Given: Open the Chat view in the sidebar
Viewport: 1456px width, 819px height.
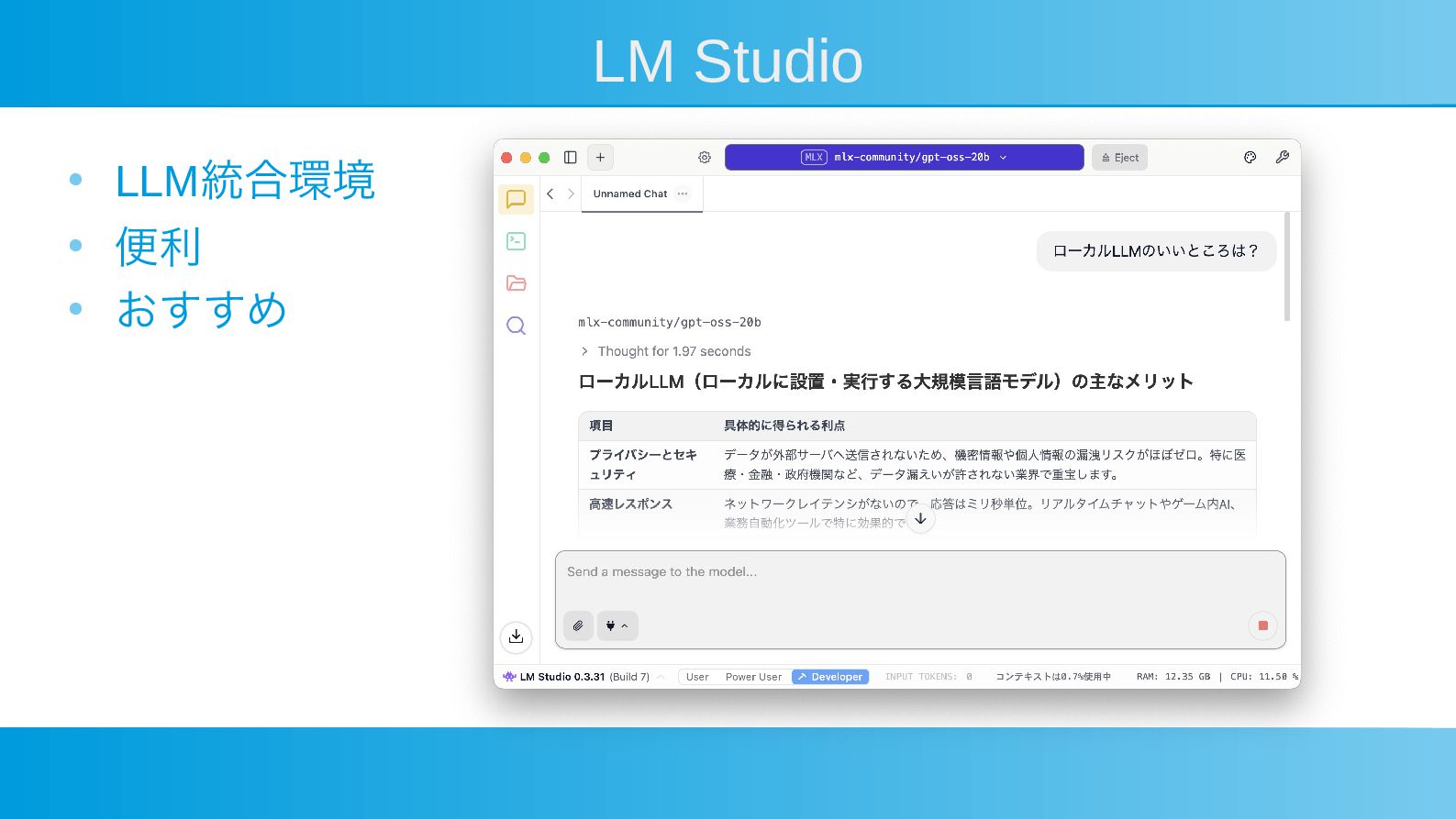Looking at the screenshot, I should pos(516,199).
